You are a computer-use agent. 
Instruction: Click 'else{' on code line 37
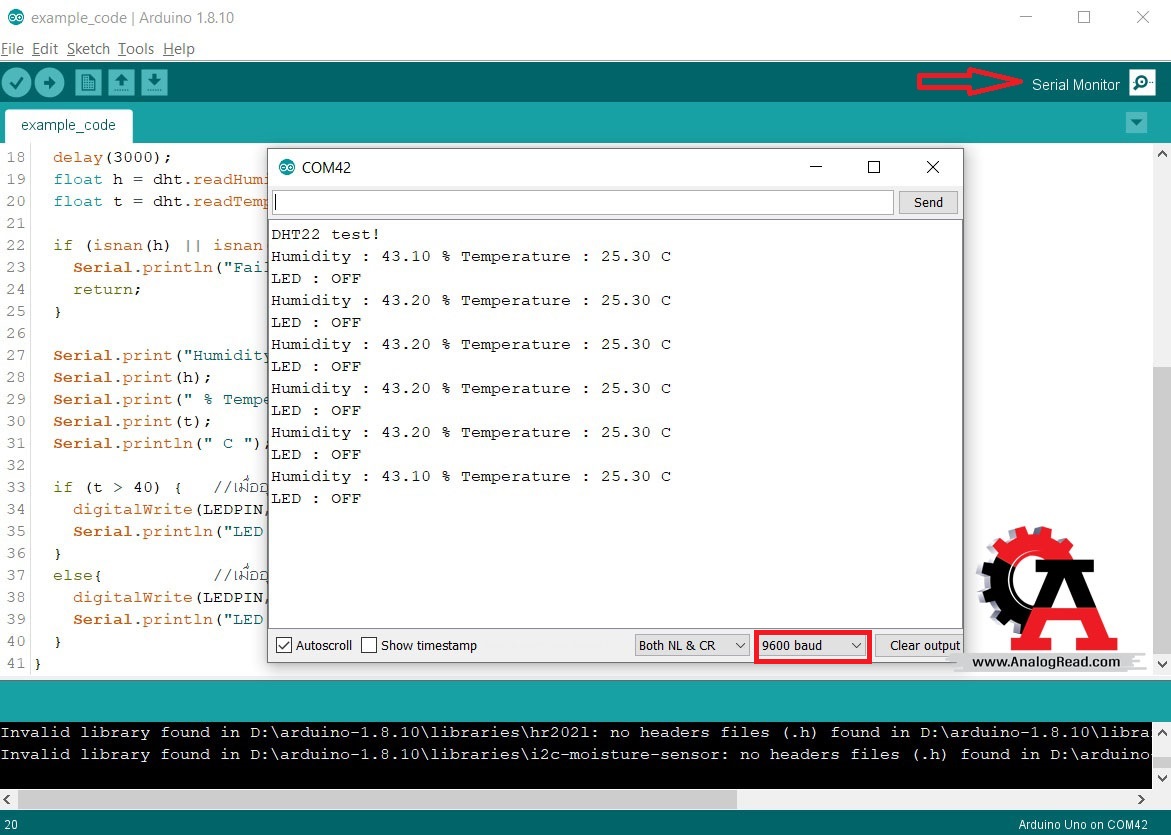tap(77, 576)
